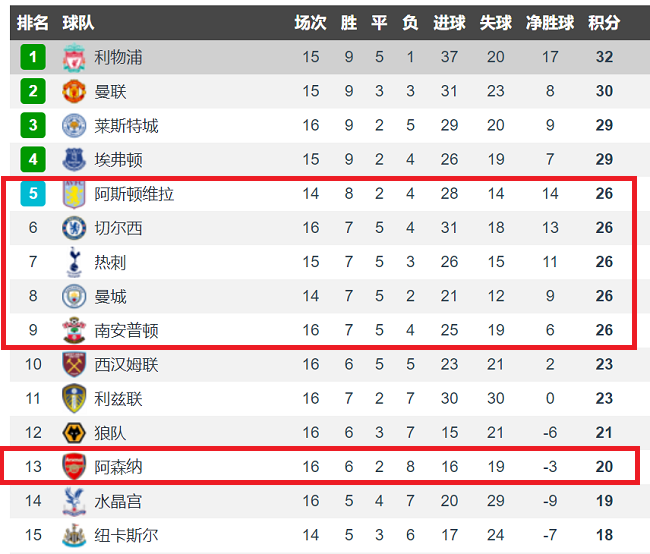Click the green rank 1 badge
This screenshot has height=554, width=650.
tap(33, 57)
